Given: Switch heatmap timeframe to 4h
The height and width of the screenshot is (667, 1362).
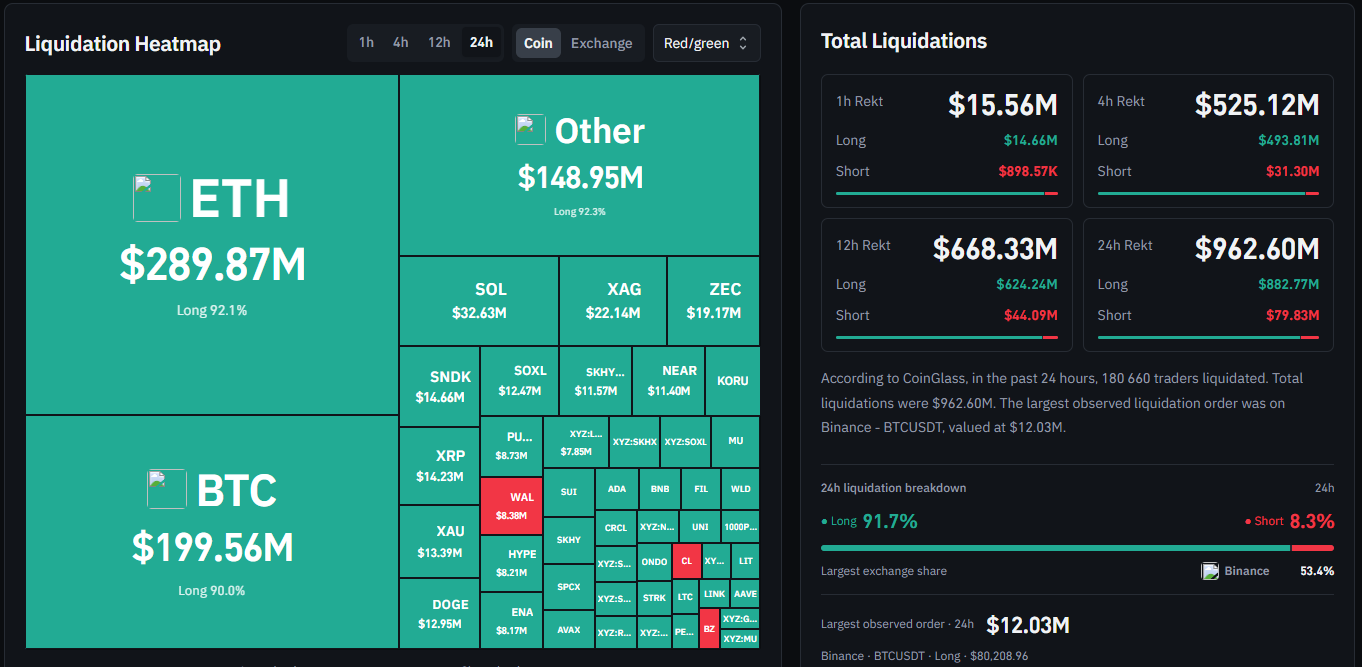Looking at the screenshot, I should coord(401,43).
